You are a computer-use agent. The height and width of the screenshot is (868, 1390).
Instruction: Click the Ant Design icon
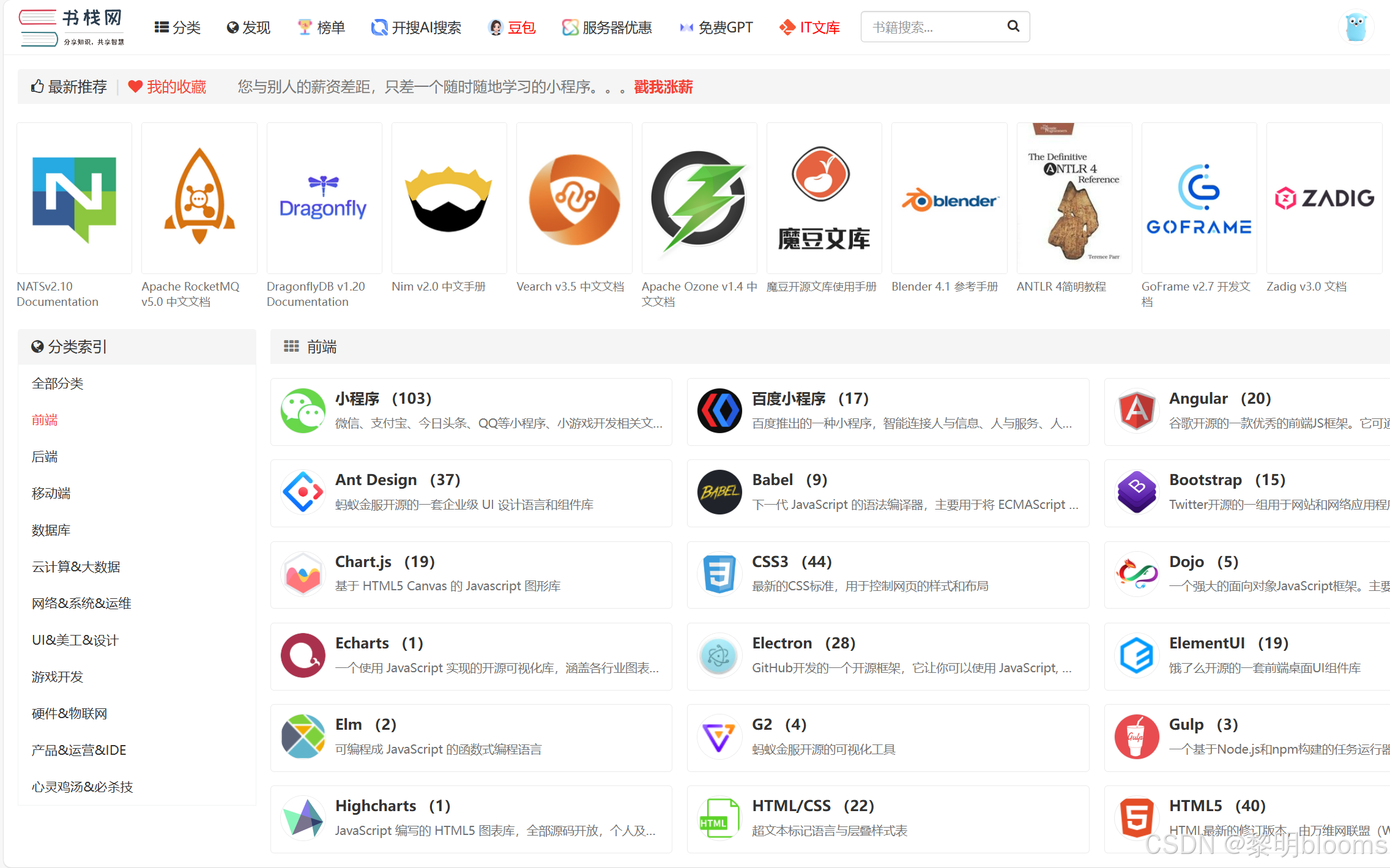pyautogui.click(x=303, y=492)
